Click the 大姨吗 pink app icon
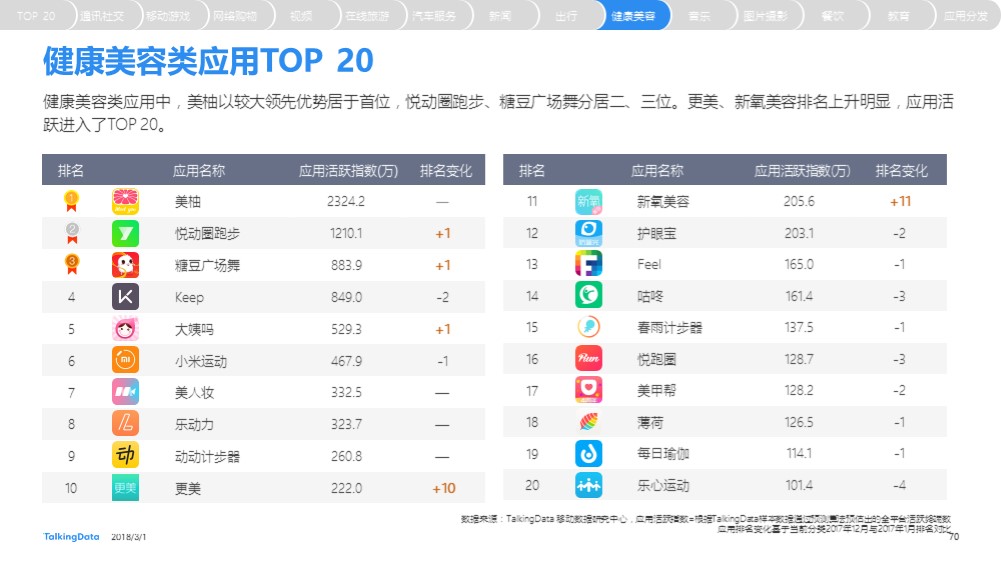This screenshot has height=563, width=1001. pyautogui.click(x=125, y=329)
